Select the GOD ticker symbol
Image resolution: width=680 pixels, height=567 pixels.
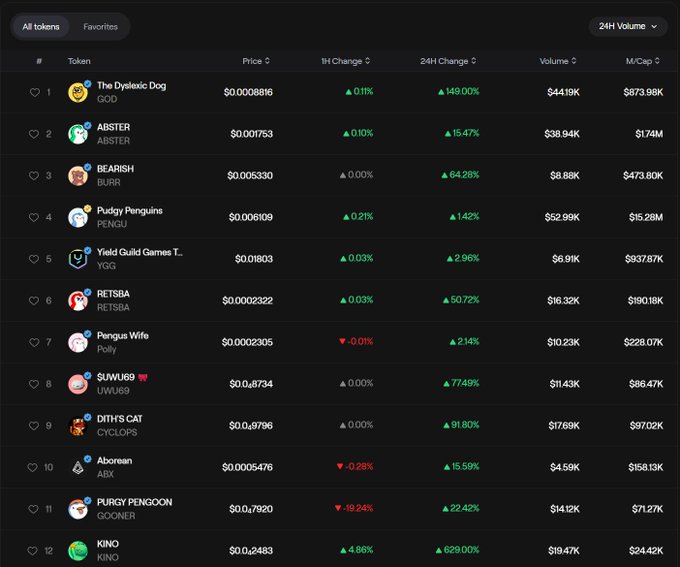click(x=107, y=99)
